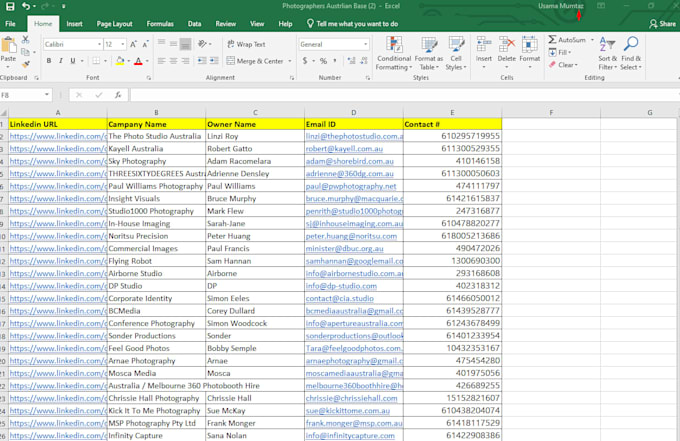This screenshot has height=441, width=680.
Task: Open the File tab
Action: tap(10, 24)
